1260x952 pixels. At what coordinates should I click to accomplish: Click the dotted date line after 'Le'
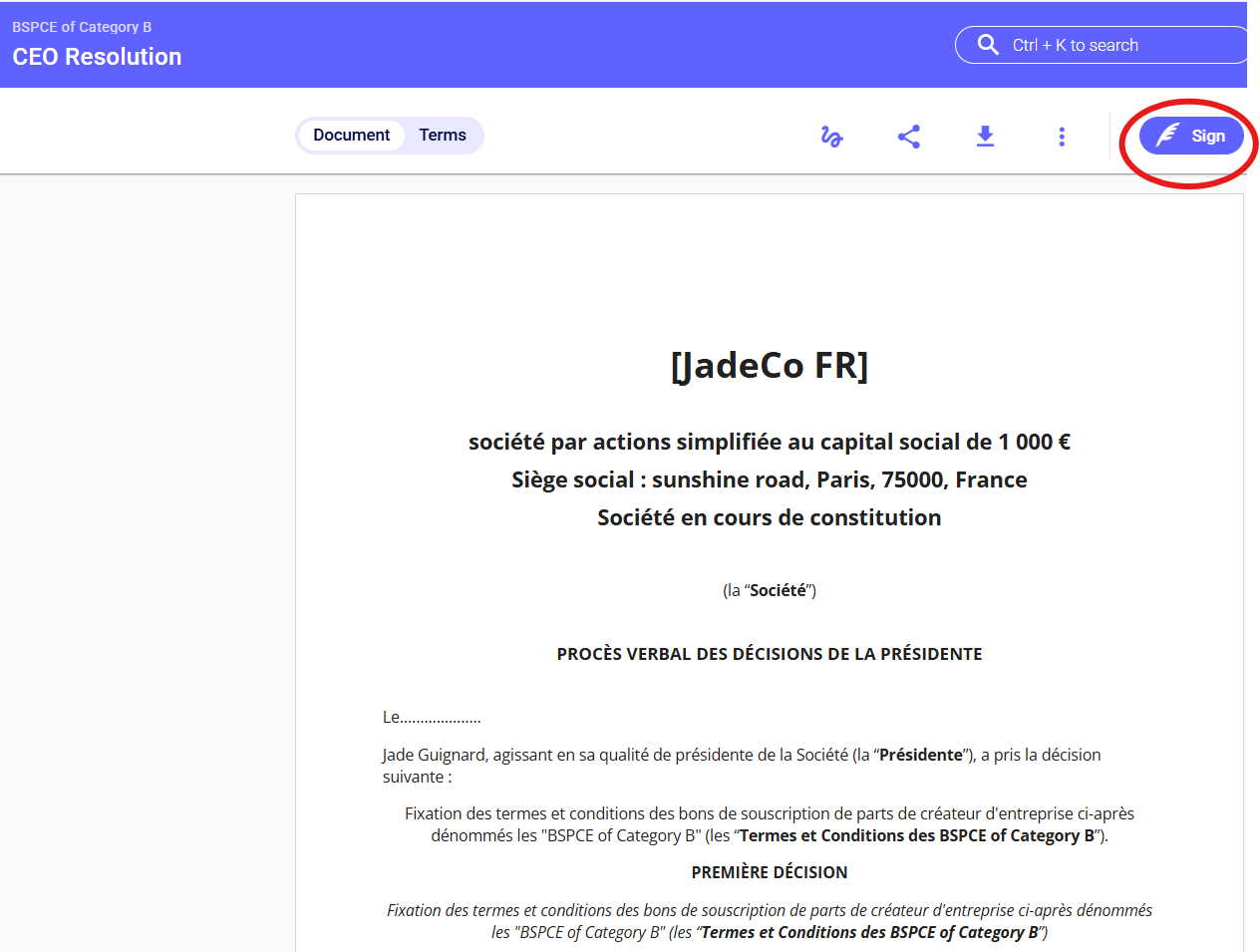coord(441,718)
